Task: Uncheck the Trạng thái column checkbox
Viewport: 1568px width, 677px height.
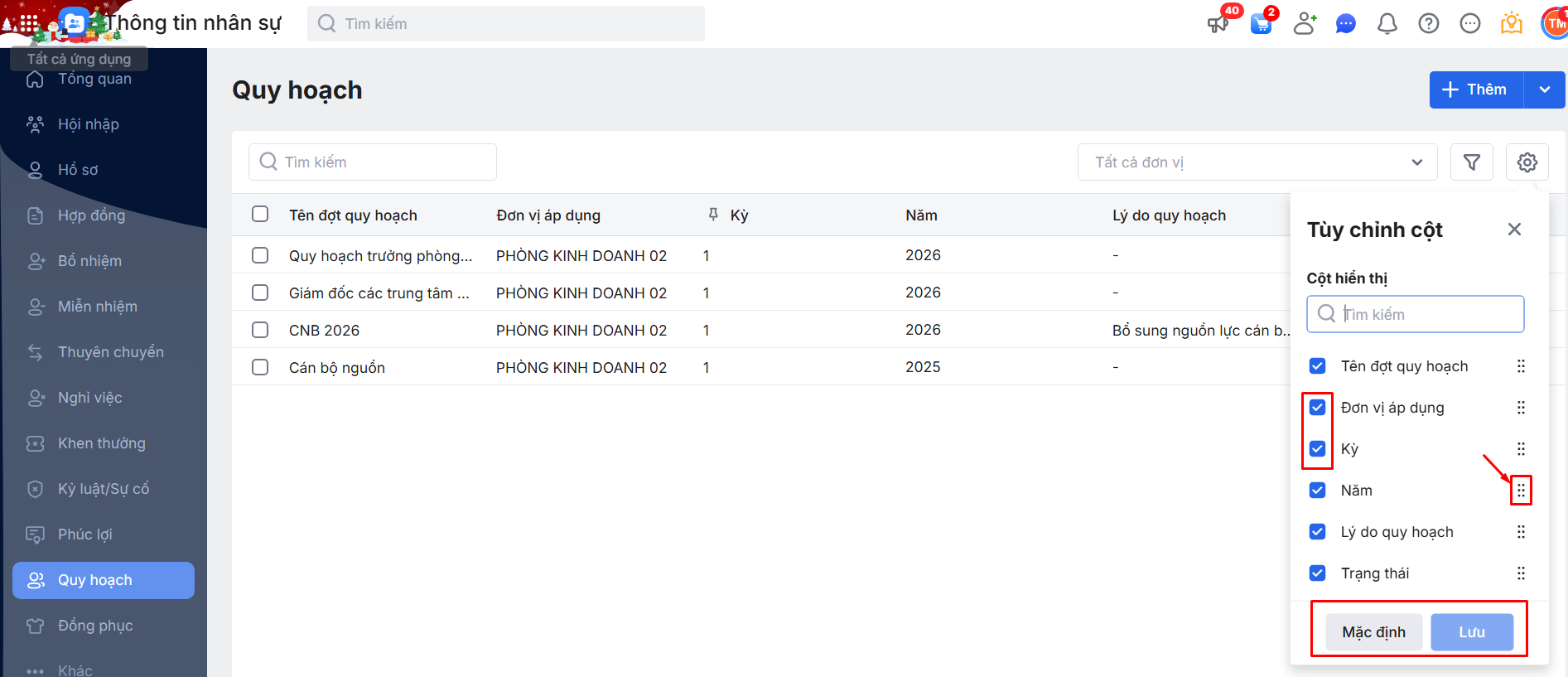Action: pos(1317,573)
